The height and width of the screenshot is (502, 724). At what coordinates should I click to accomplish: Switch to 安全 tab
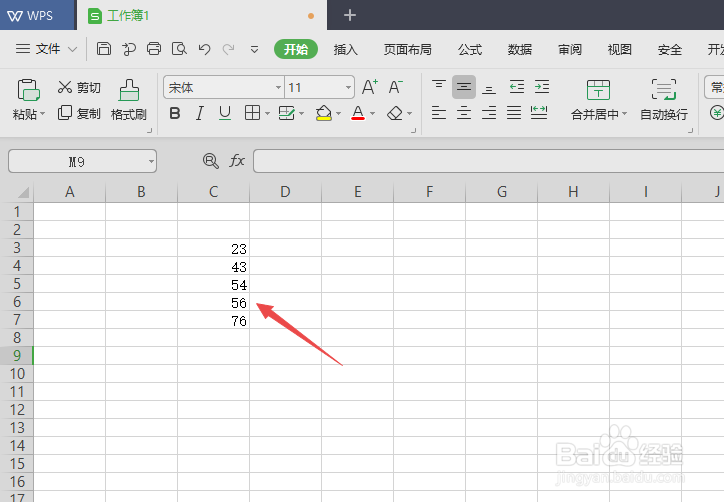(670, 49)
